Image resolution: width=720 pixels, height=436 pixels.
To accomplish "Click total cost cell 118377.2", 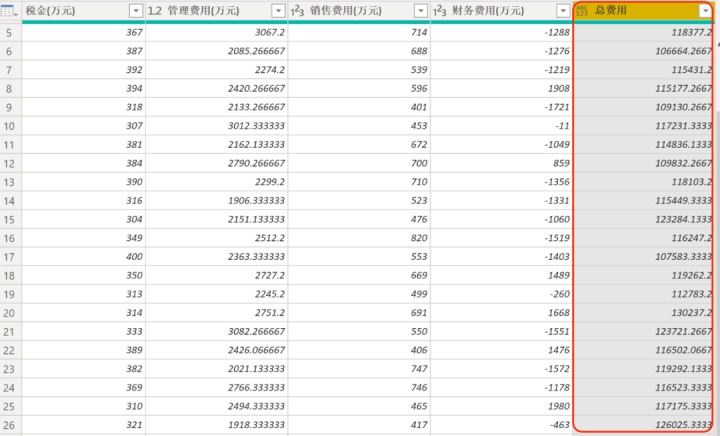I will [x=643, y=33].
